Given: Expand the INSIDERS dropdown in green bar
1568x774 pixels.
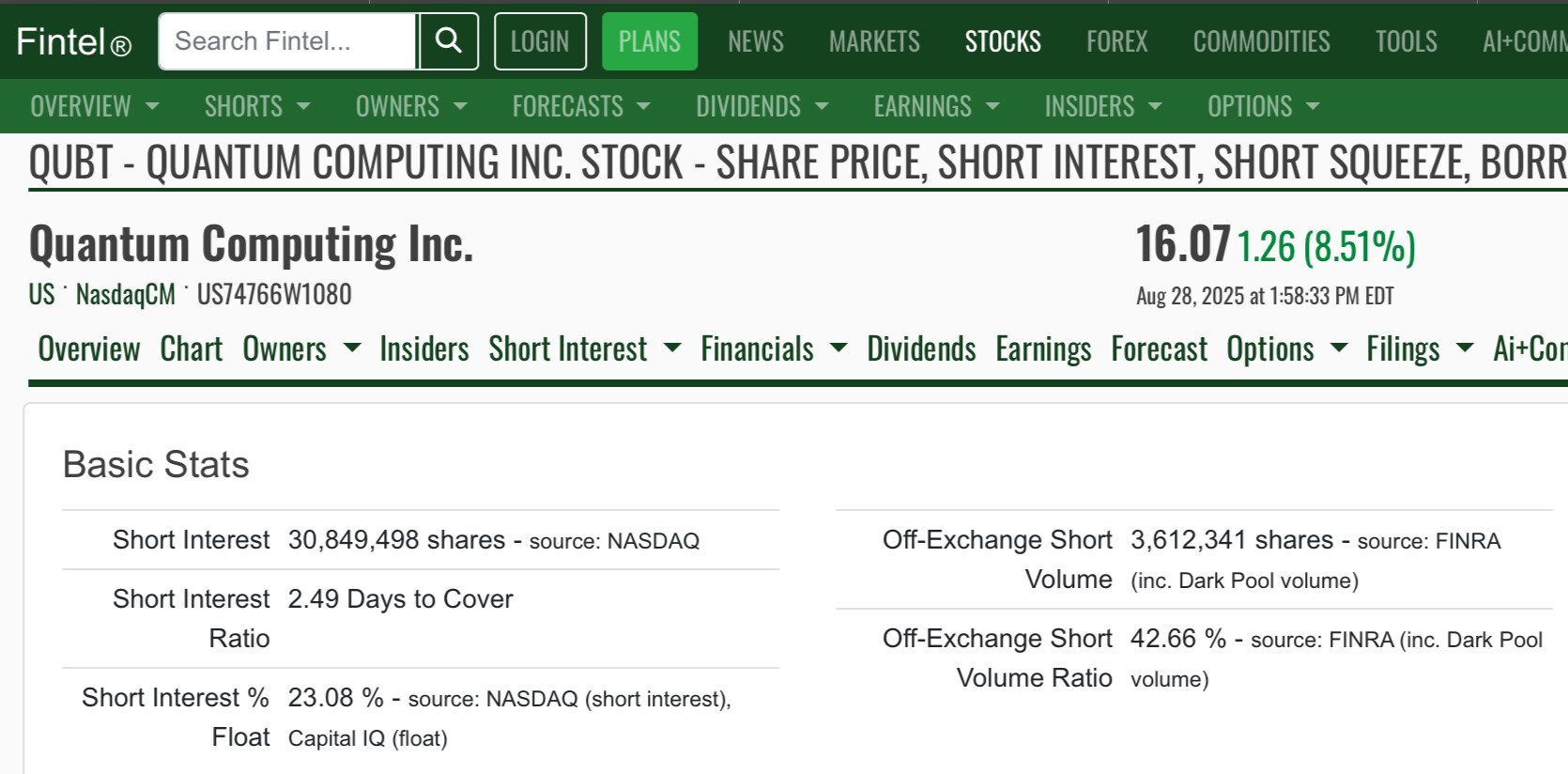Looking at the screenshot, I should click(1103, 106).
